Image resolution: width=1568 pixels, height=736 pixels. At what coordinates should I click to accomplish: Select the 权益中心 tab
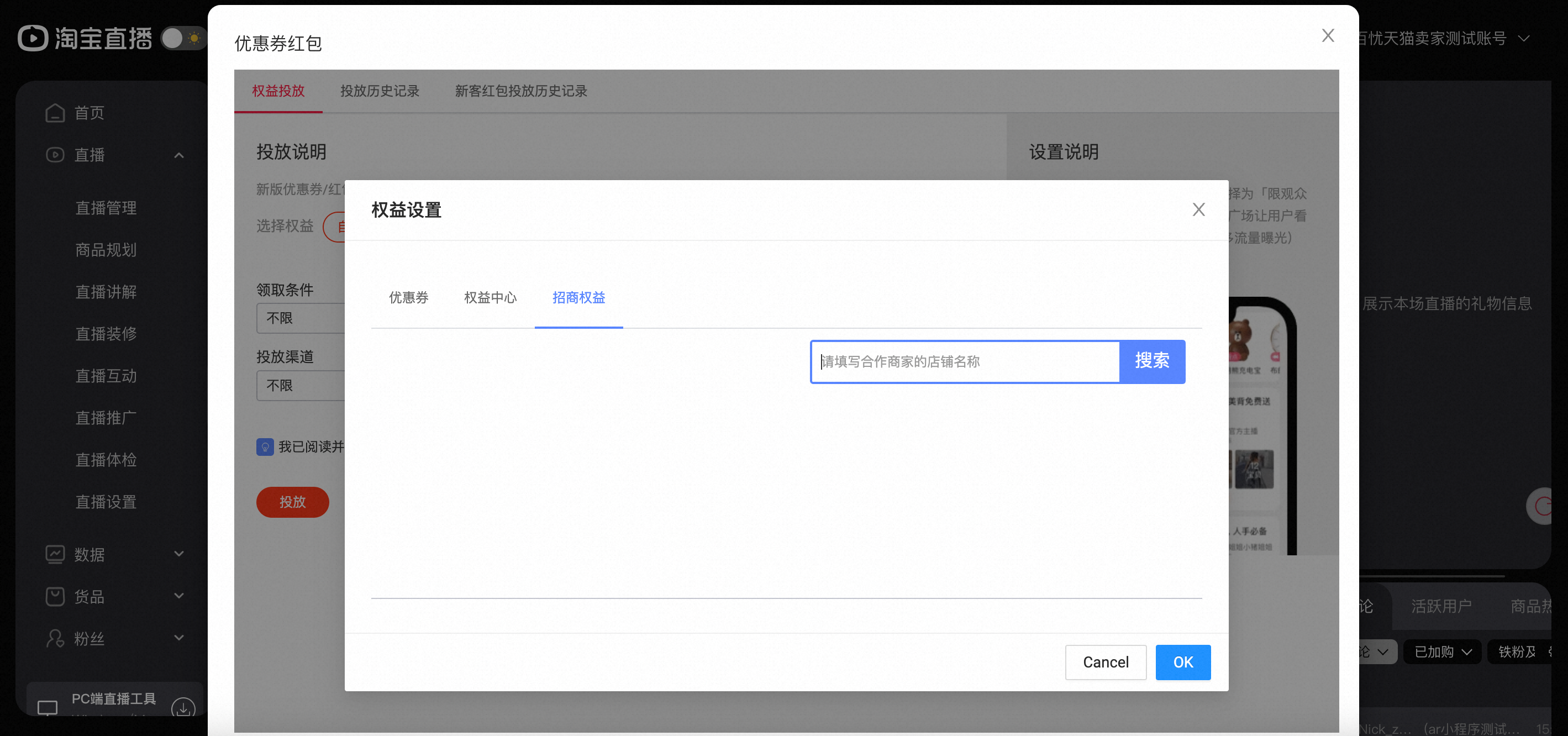[x=490, y=298]
